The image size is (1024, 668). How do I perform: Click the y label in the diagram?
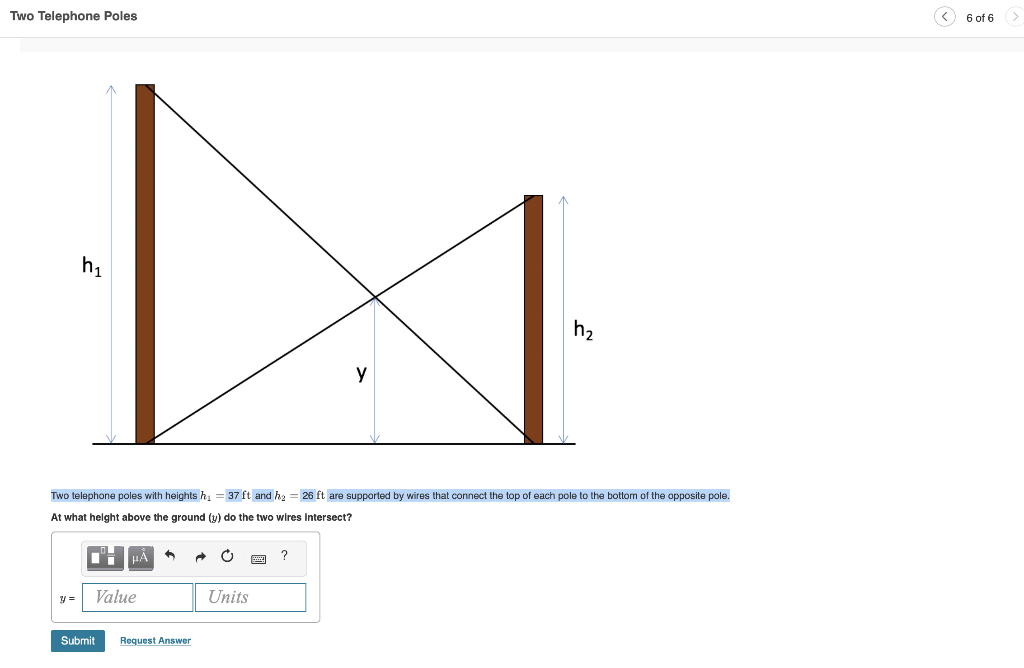[361, 373]
